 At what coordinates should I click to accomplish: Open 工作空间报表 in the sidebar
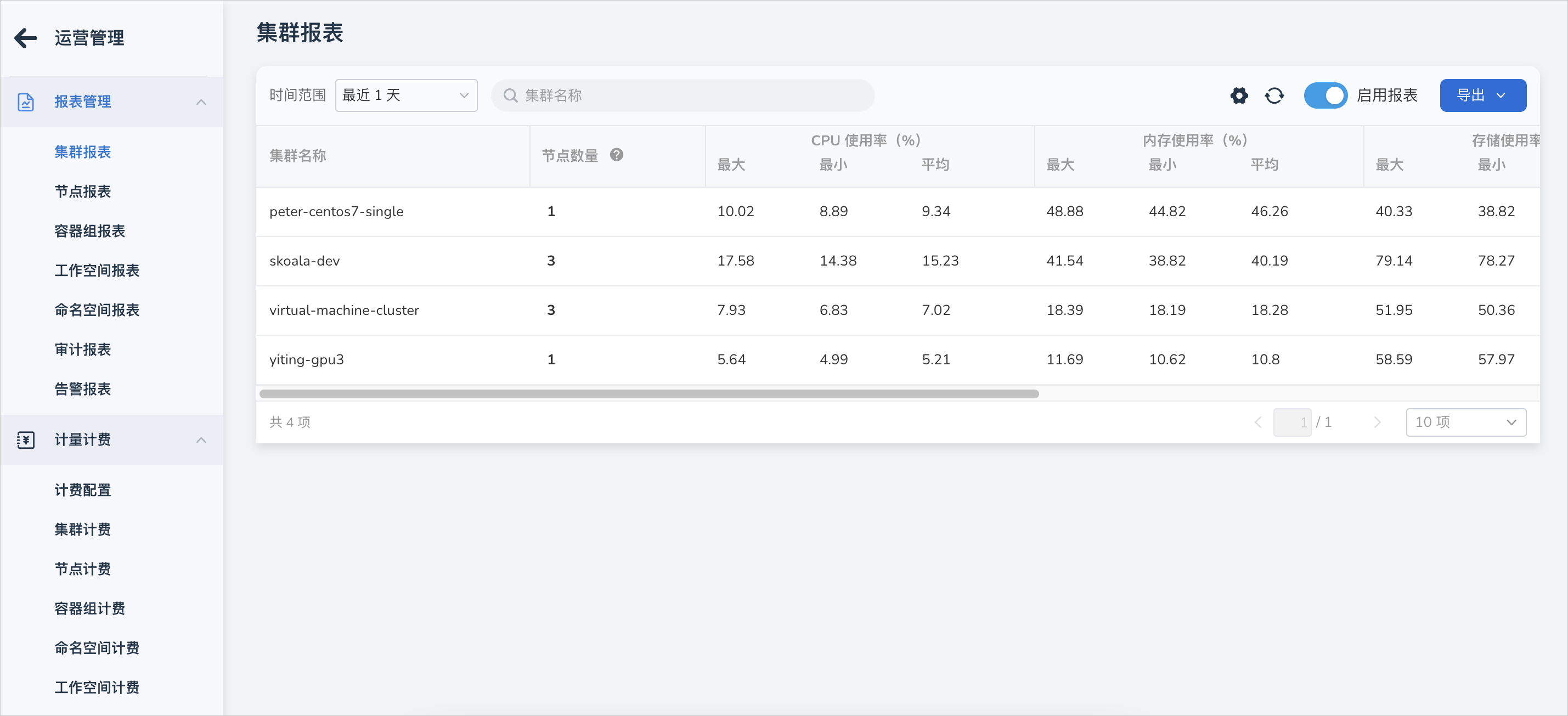pyautogui.click(x=97, y=270)
